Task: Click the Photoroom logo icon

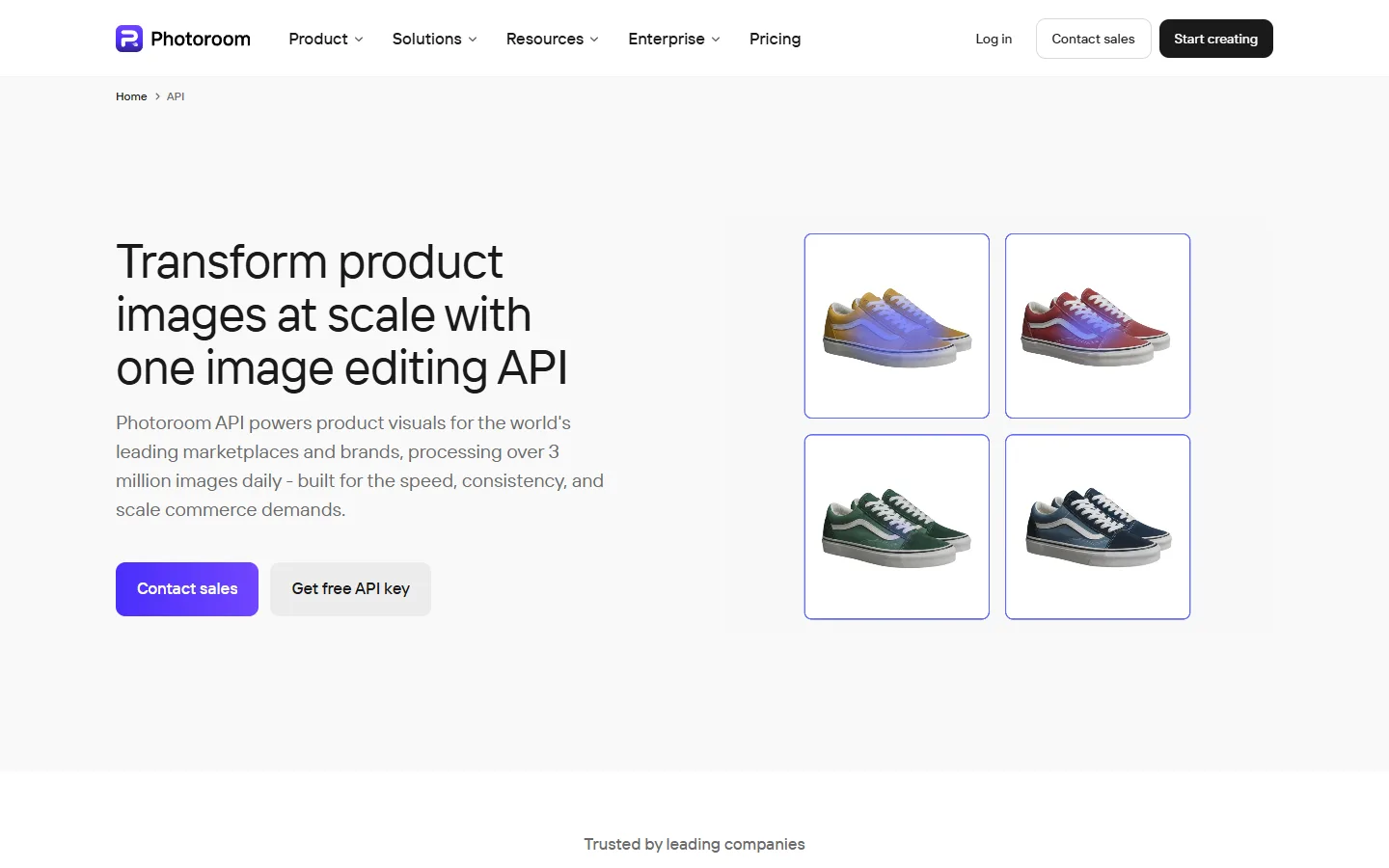Action: (129, 39)
